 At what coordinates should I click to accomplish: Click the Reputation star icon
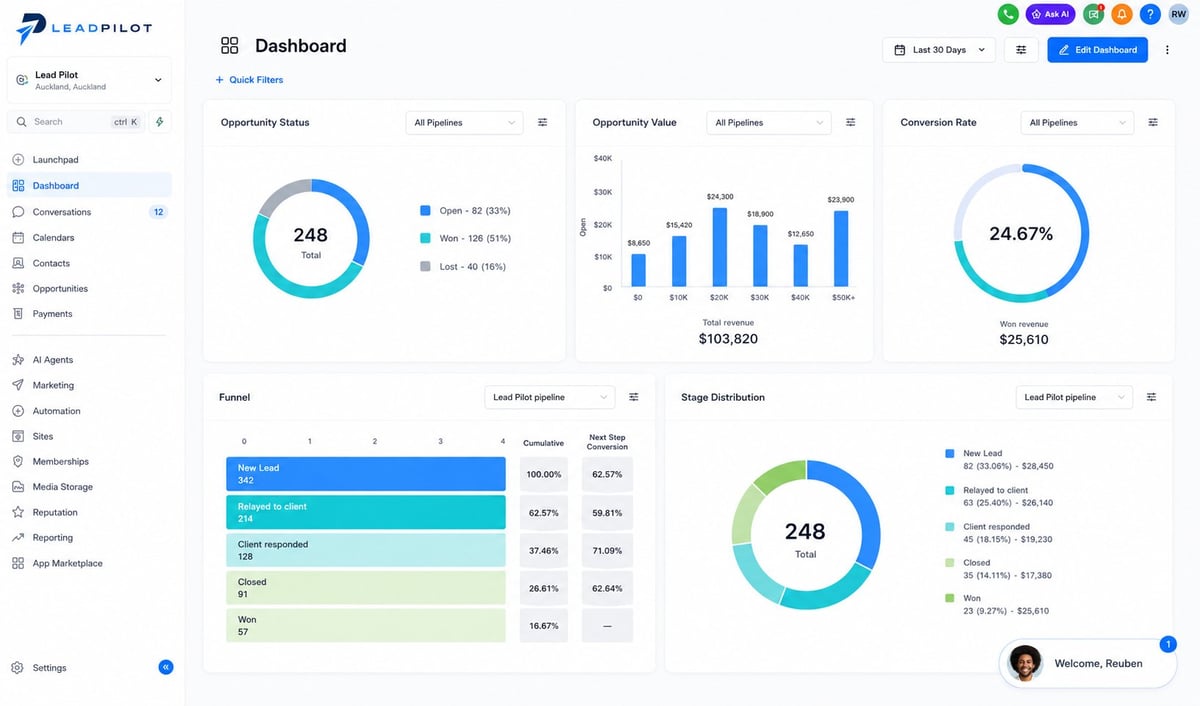click(18, 512)
